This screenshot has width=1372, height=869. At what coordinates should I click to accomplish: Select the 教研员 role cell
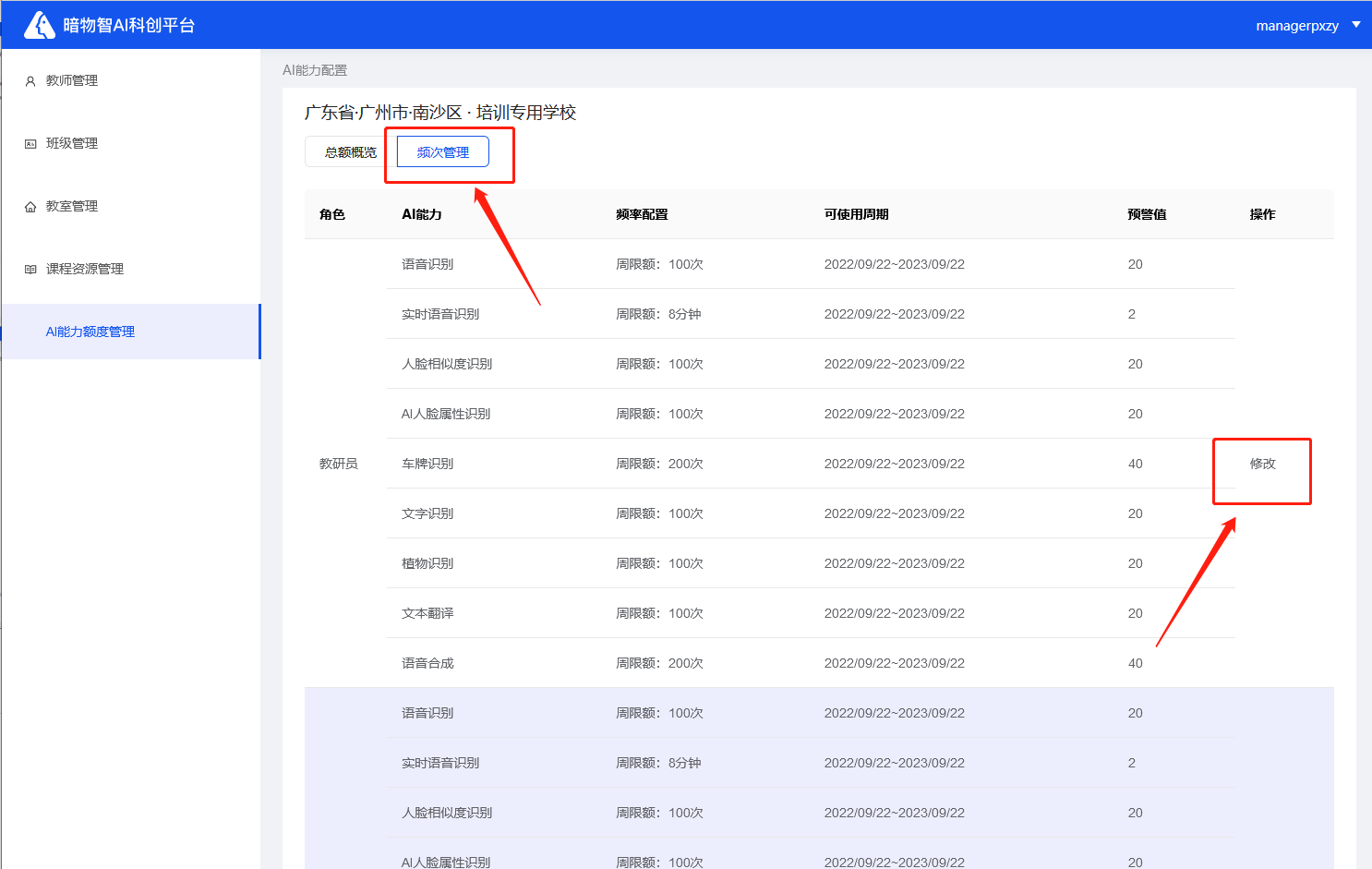[x=339, y=464]
